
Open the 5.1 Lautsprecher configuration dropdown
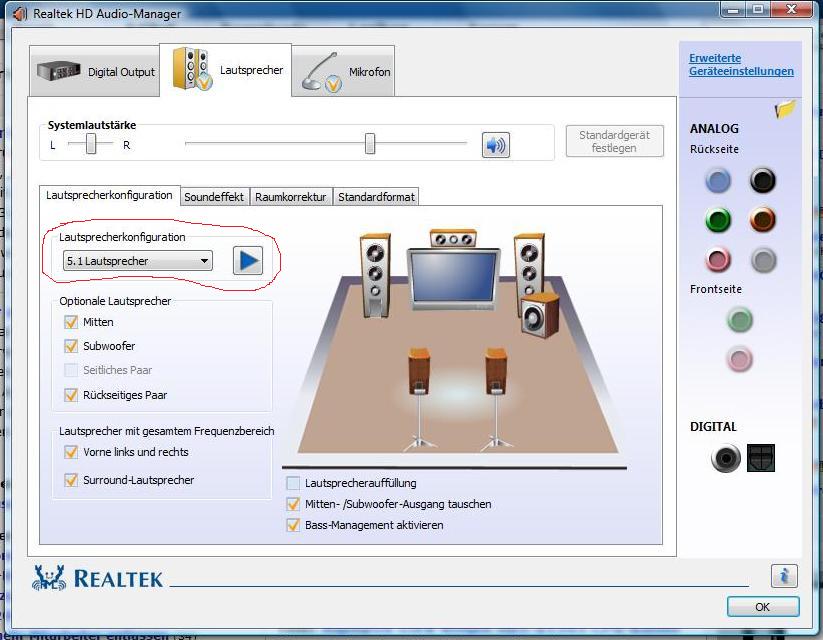(138, 261)
